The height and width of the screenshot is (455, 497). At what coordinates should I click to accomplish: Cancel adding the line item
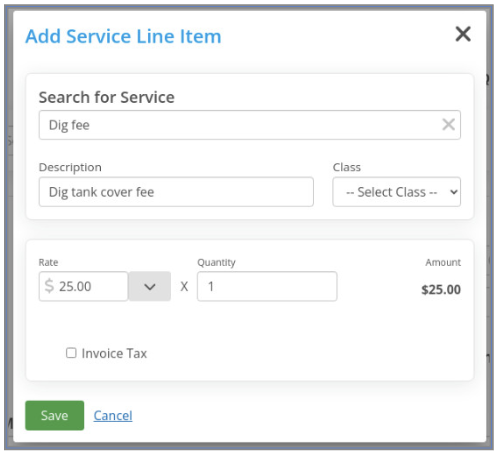[113, 416]
